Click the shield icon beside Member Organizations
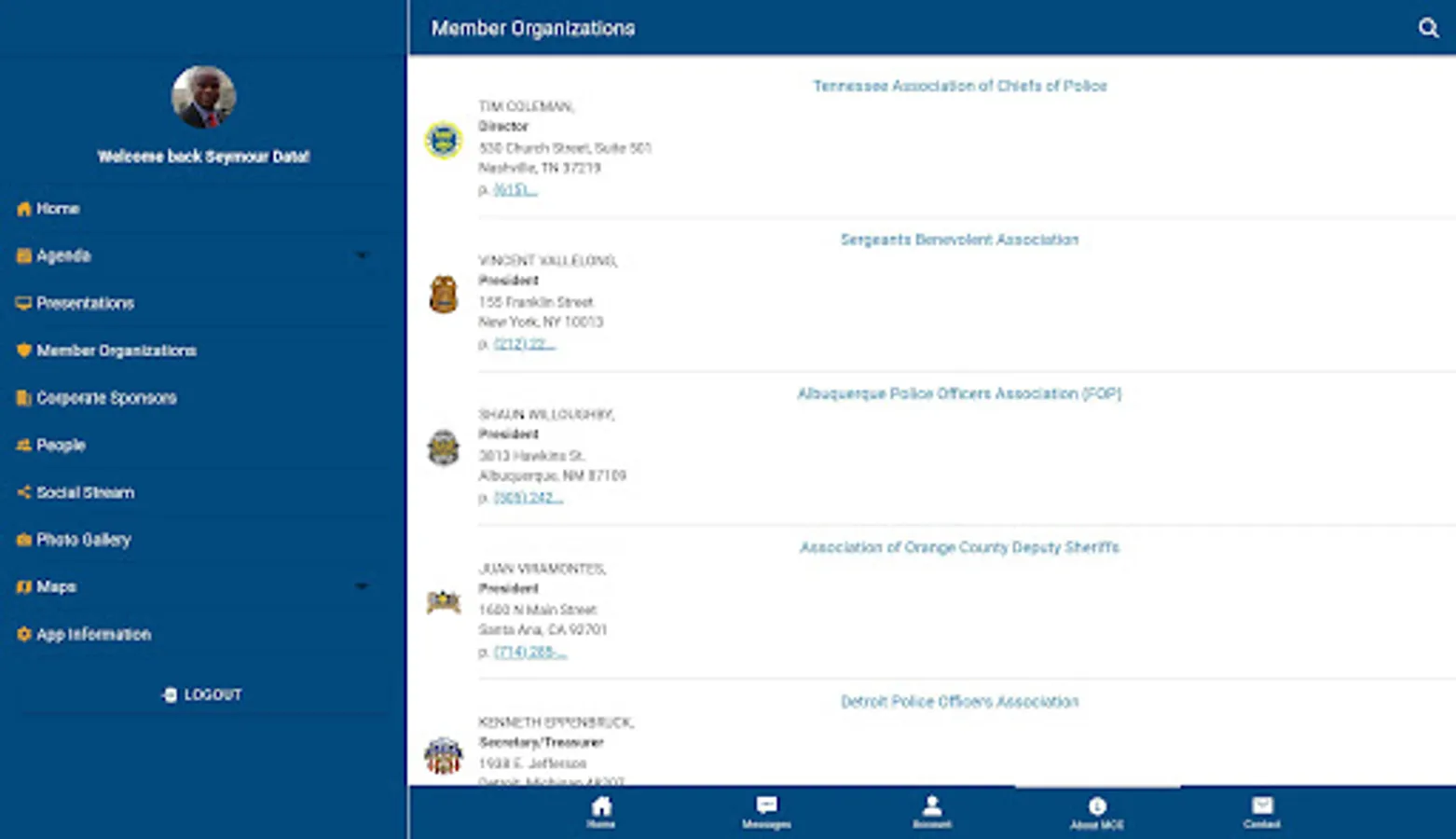This screenshot has height=839, width=1456. (23, 351)
